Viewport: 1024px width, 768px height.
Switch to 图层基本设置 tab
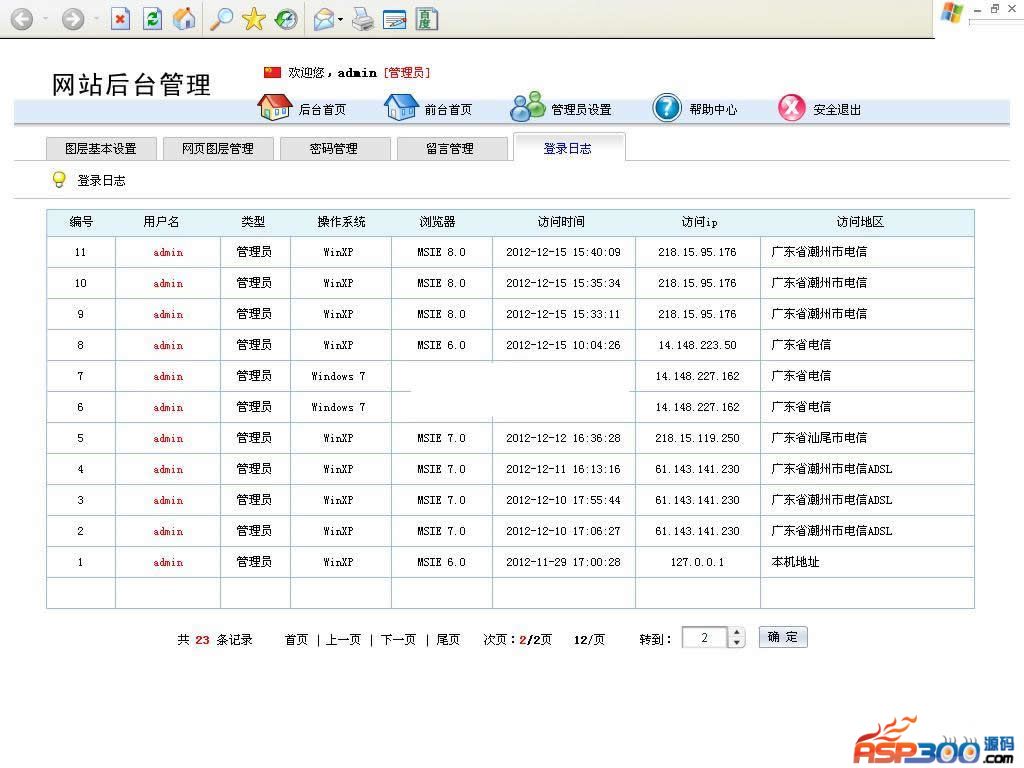[101, 149]
